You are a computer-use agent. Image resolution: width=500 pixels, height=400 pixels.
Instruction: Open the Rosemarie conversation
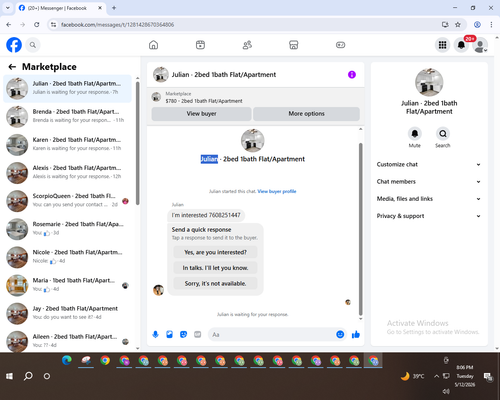tap(67, 229)
